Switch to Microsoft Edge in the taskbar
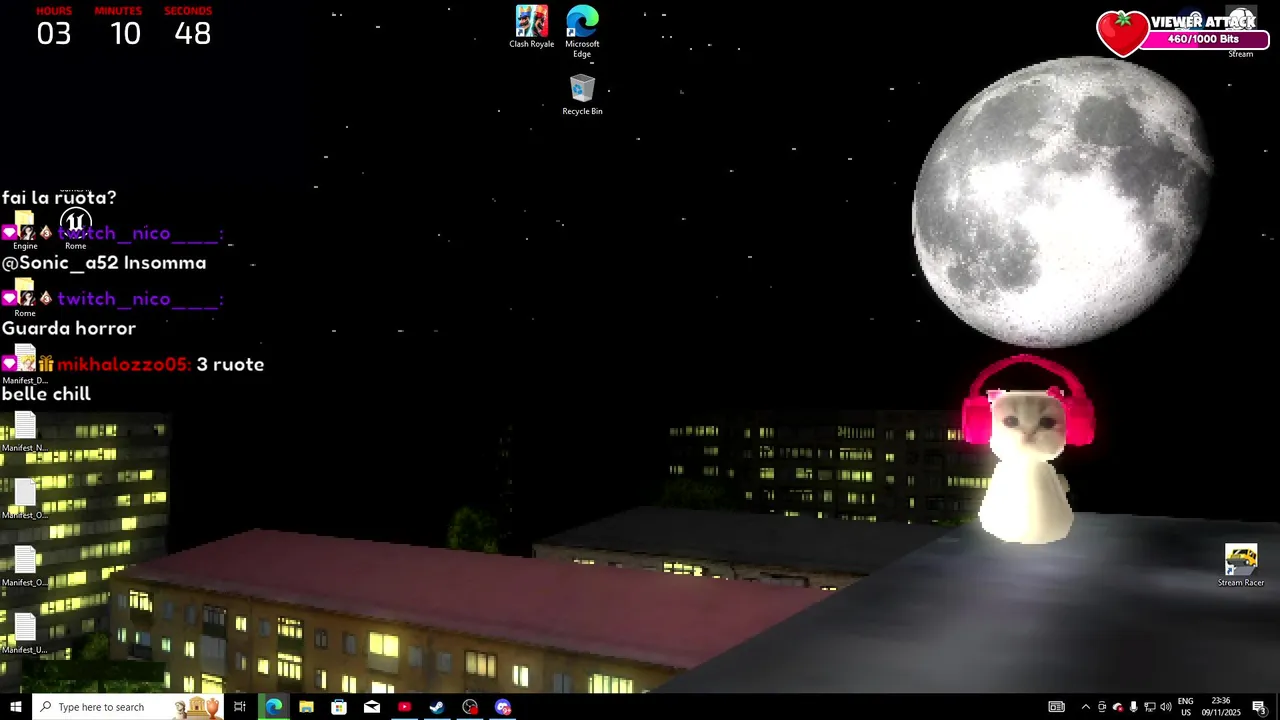The width and height of the screenshot is (1280, 720). pyautogui.click(x=273, y=707)
